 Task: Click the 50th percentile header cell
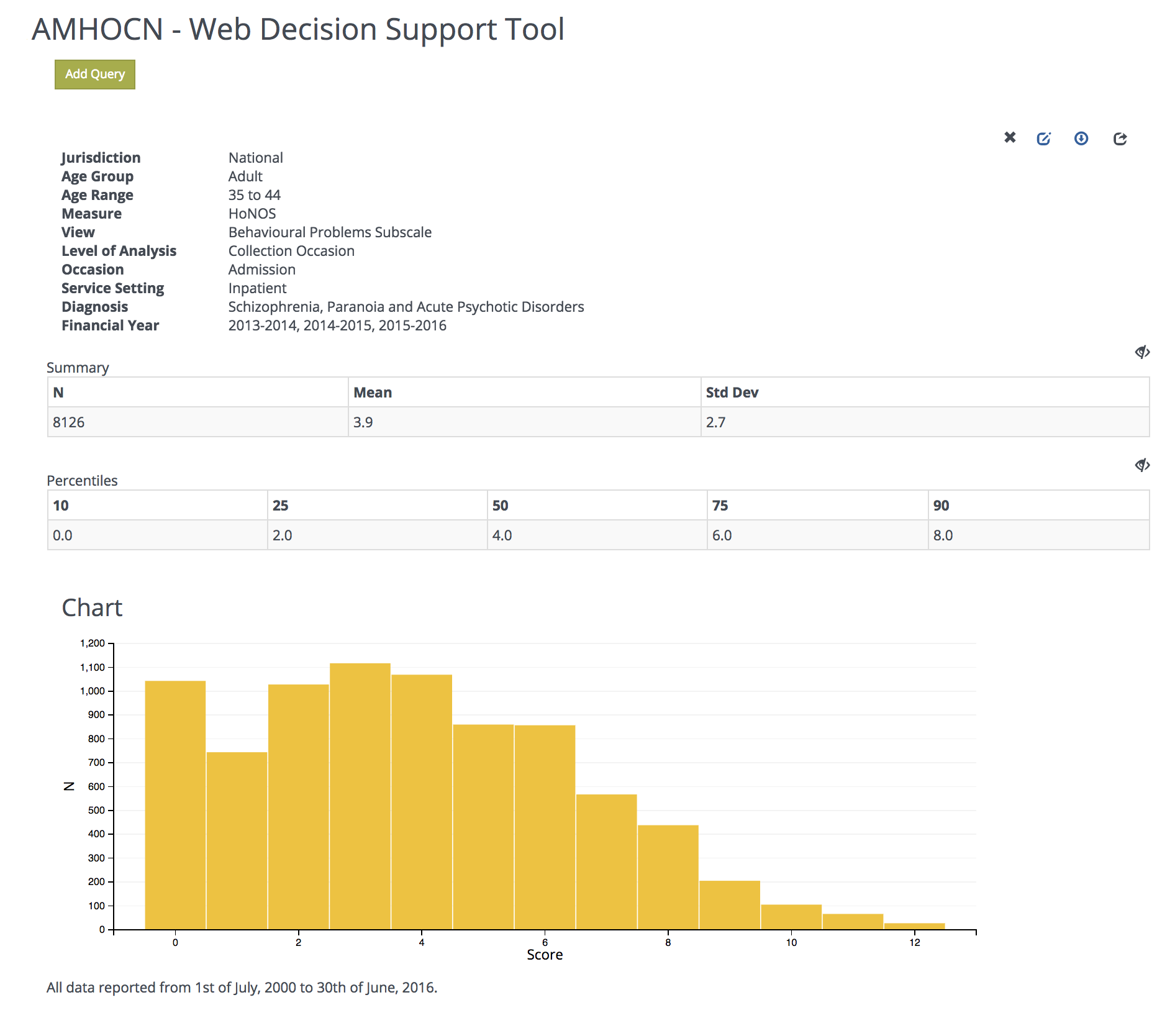499,505
